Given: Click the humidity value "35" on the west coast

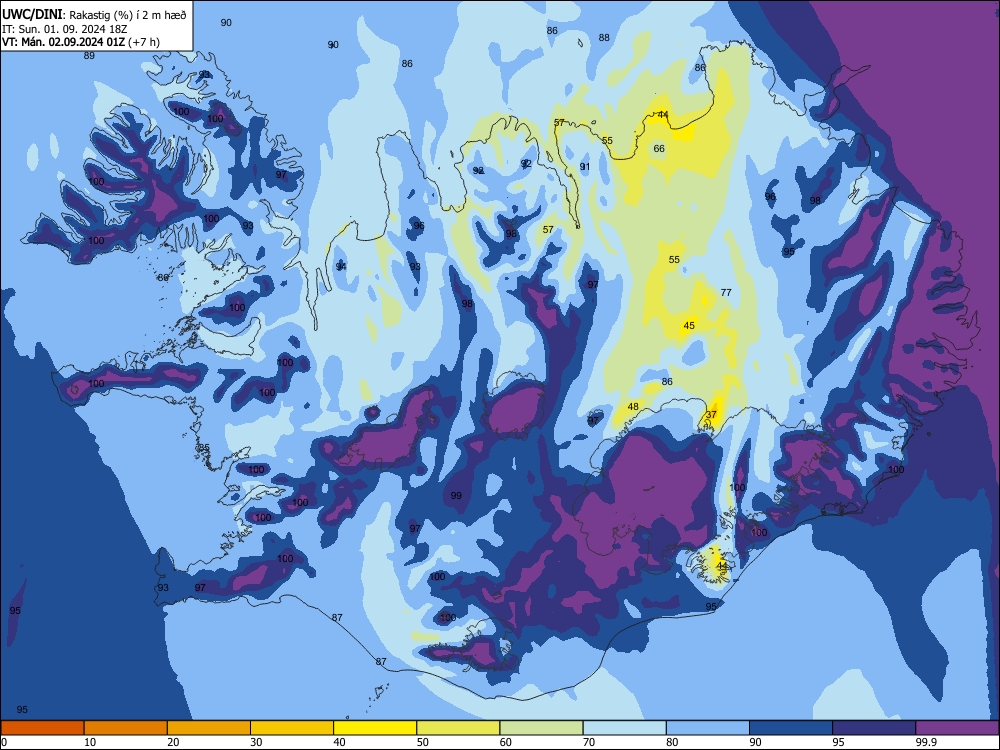Looking at the screenshot, I should click(x=204, y=448).
